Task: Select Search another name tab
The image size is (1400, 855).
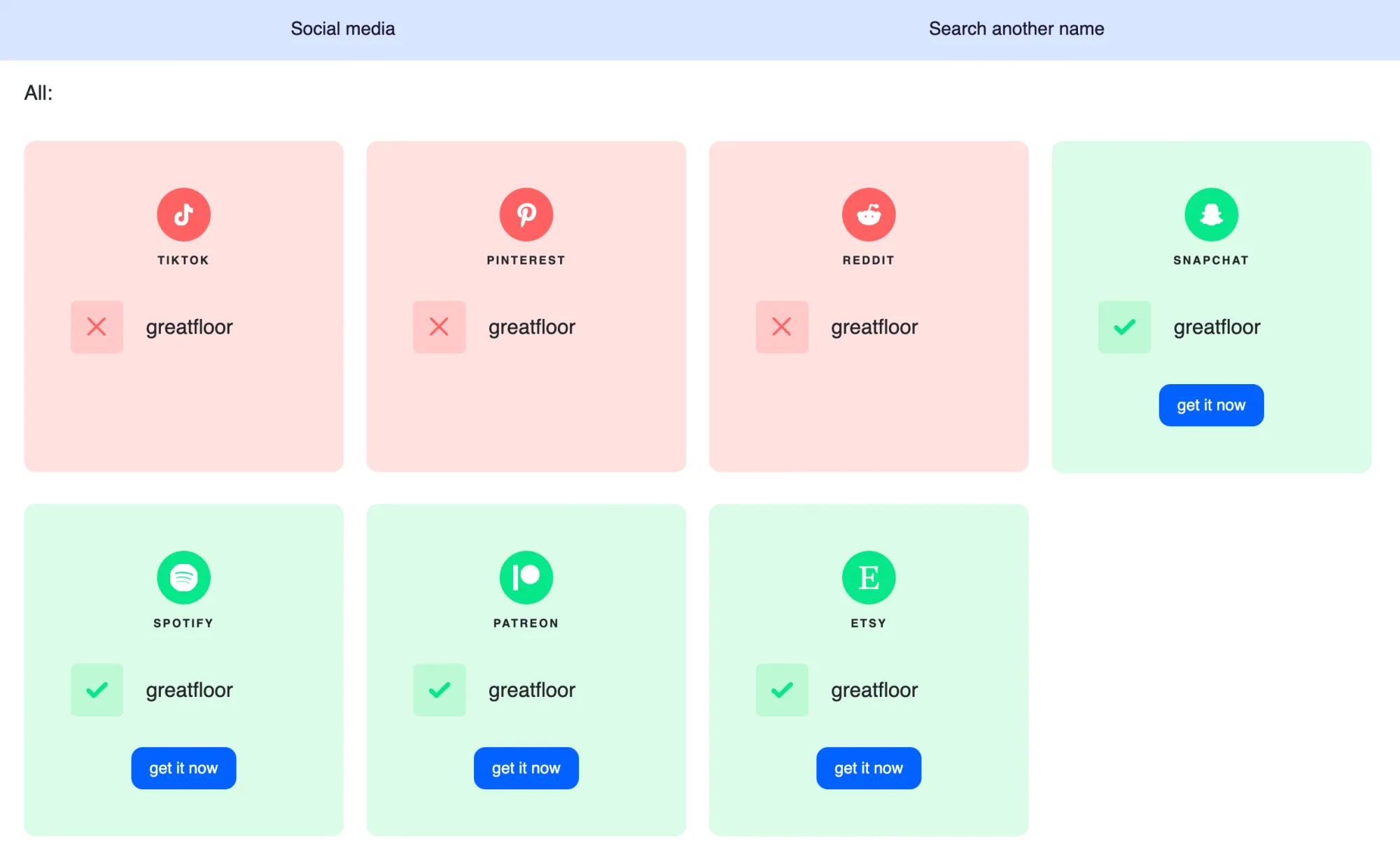Action: point(1016,29)
